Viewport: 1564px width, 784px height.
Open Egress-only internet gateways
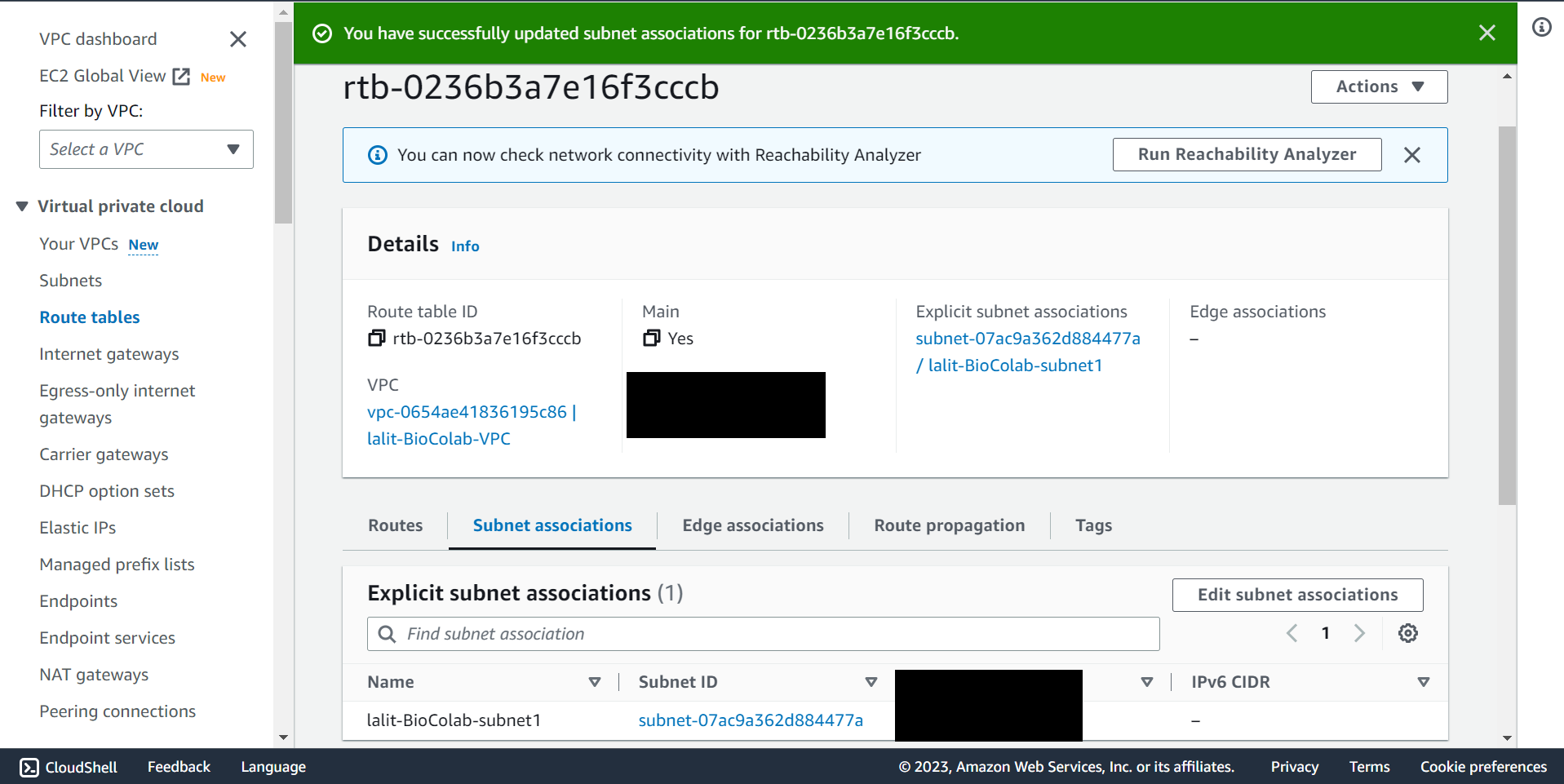[x=117, y=404]
